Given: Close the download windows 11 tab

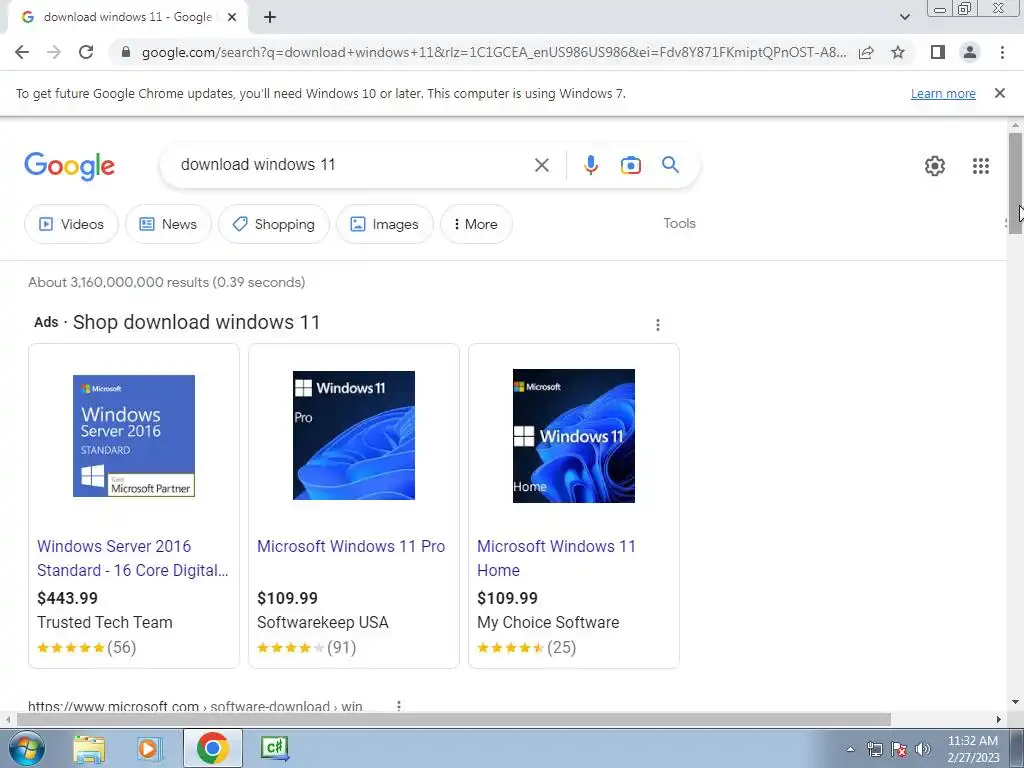Looking at the screenshot, I should 232,18.
